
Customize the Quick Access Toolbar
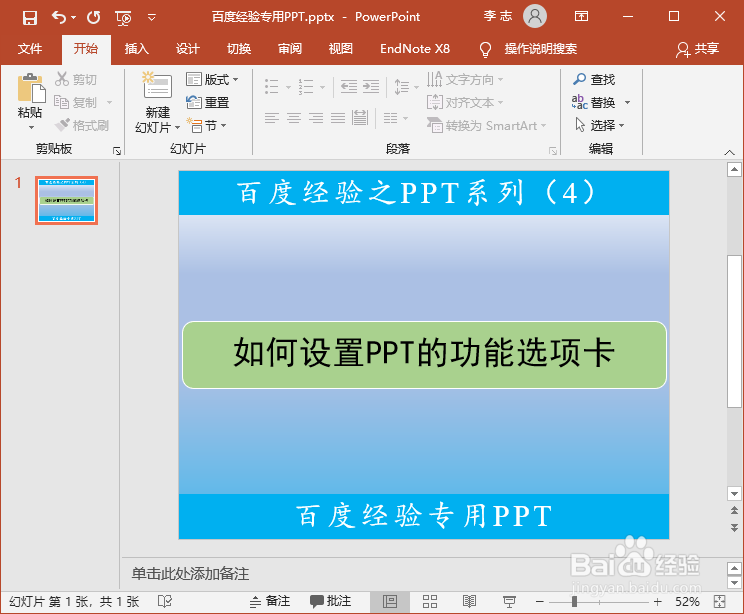click(x=152, y=18)
